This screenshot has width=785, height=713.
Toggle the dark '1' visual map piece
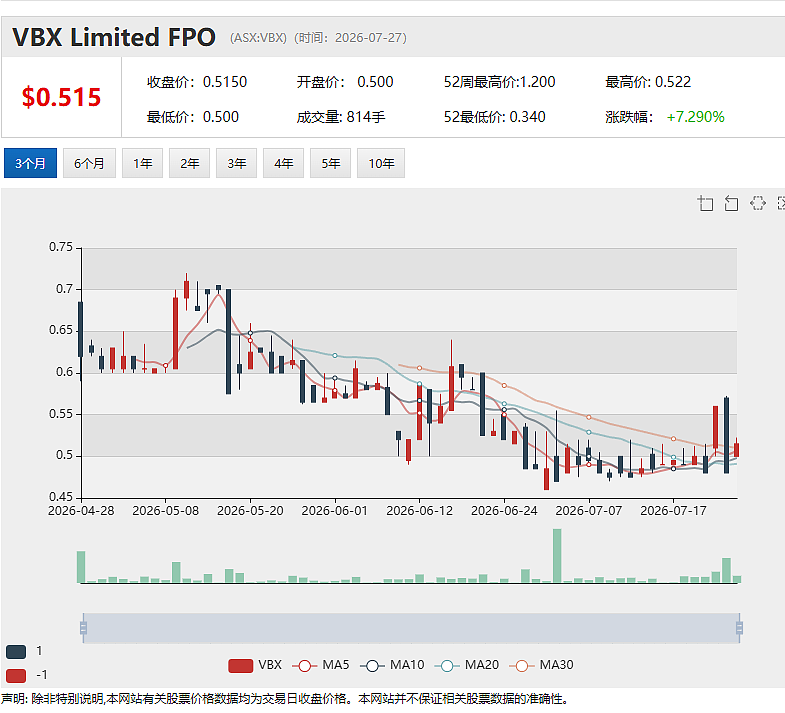click(x=16, y=651)
